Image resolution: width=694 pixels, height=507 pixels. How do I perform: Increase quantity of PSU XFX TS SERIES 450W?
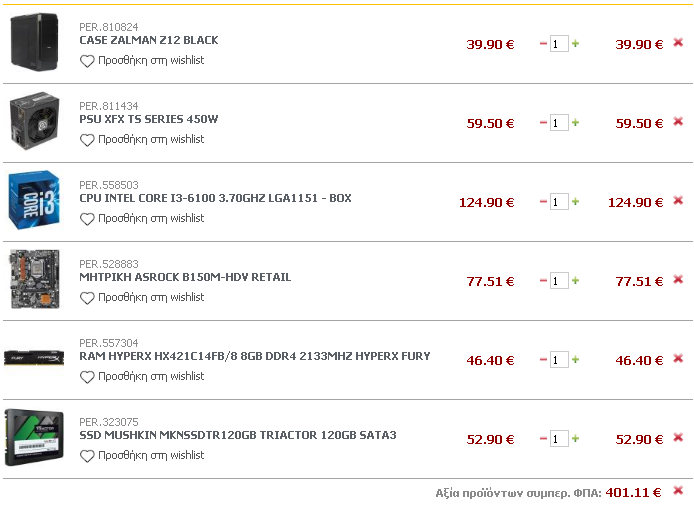pyautogui.click(x=575, y=122)
